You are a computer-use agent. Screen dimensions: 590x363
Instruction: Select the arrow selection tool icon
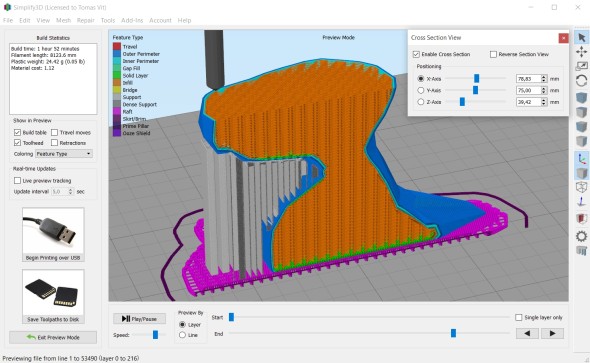coord(581,38)
